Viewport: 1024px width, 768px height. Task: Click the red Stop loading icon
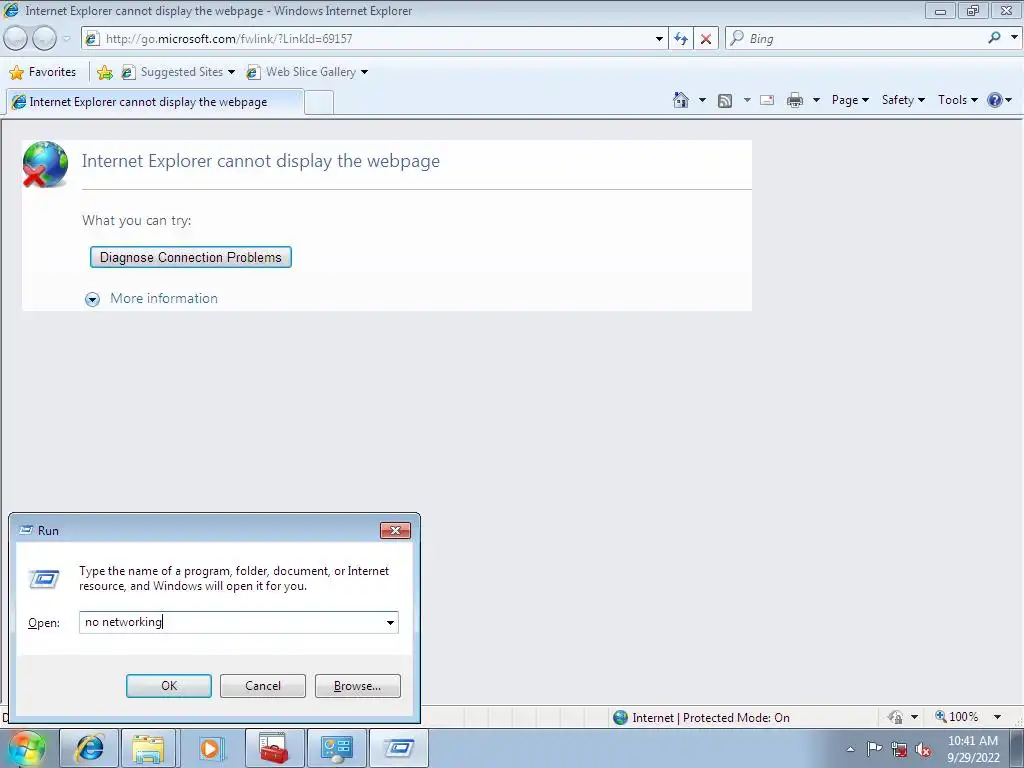point(706,39)
